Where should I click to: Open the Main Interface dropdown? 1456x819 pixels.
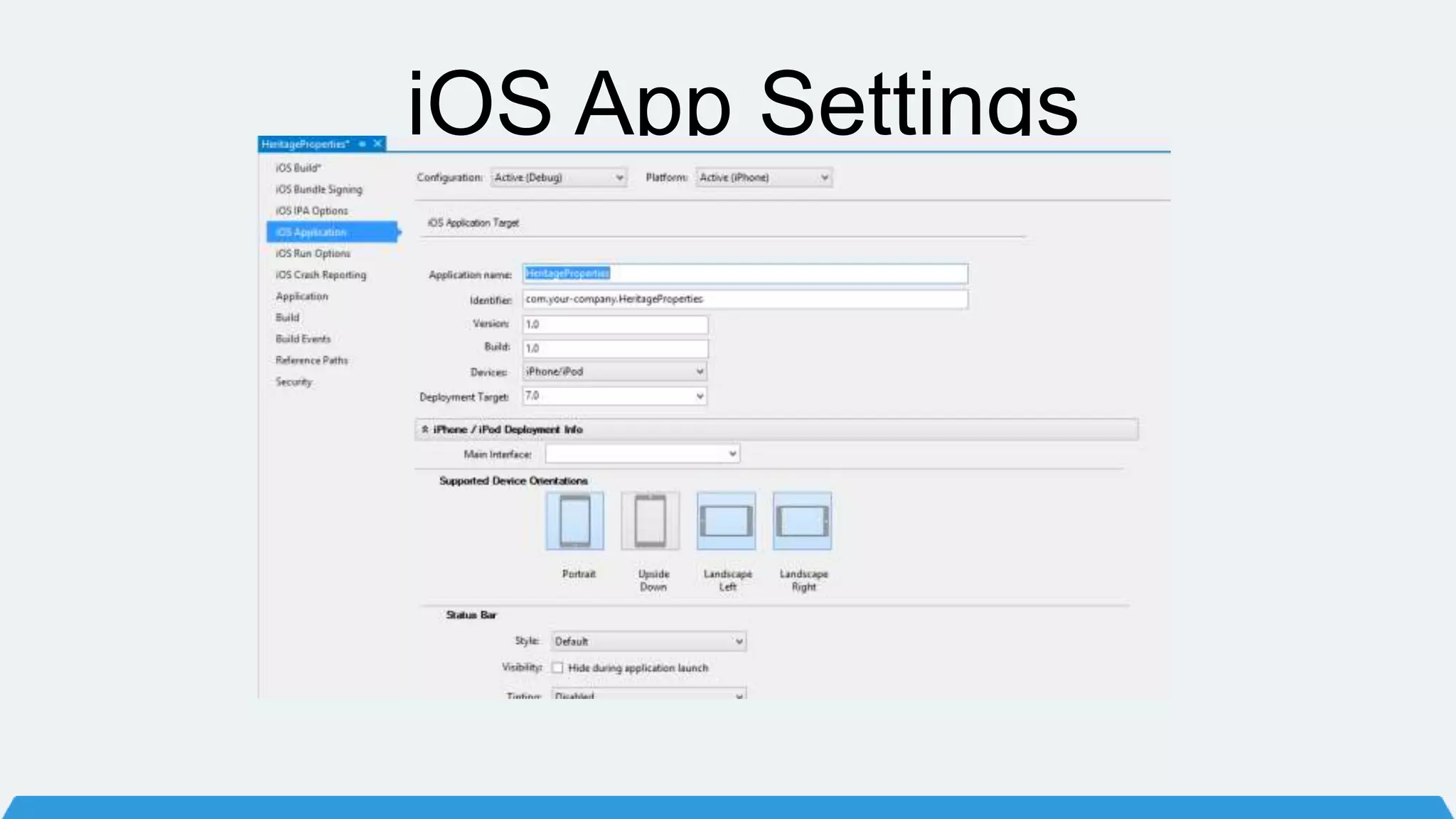point(643,454)
